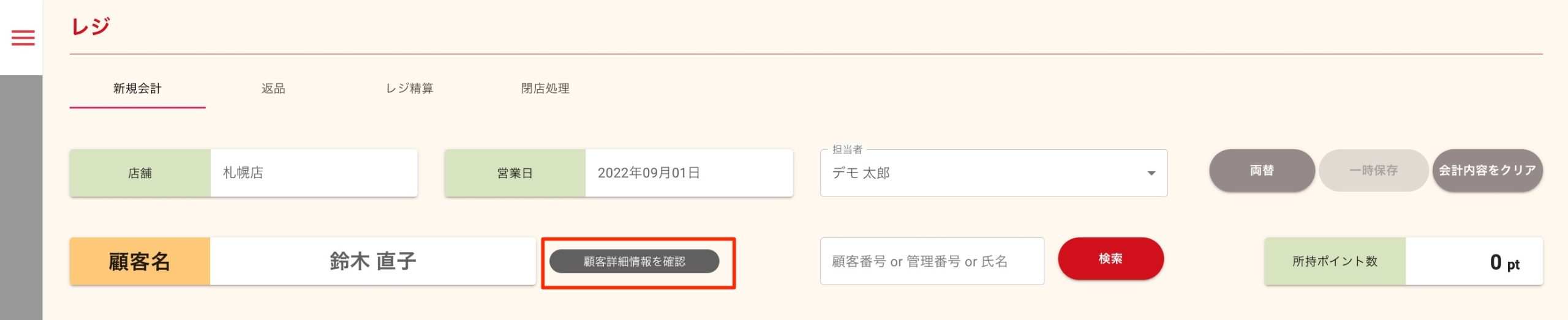Viewport: 1568px width, 320px height.
Task: Click the デモ 太郎 staff selection
Action: (861, 173)
